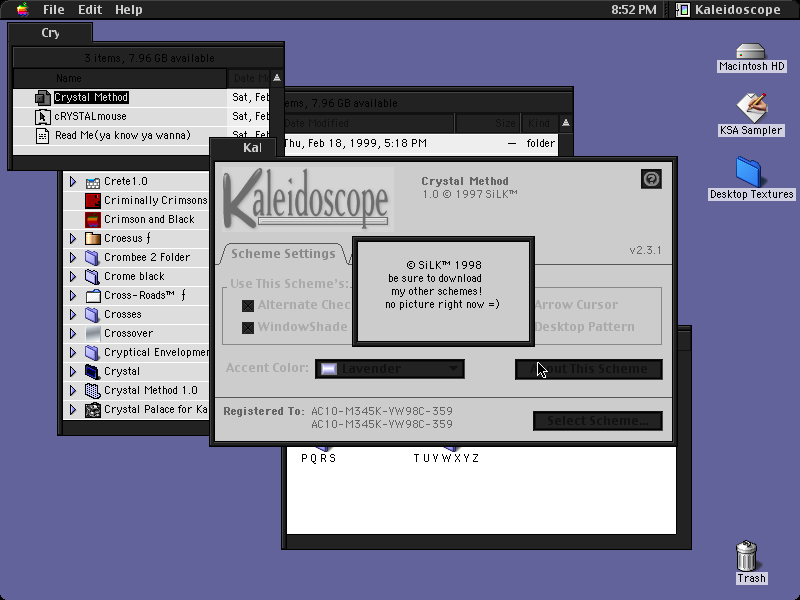Select the Criminally Crimsons row text
The width and height of the screenshot is (800, 600).
coord(156,201)
